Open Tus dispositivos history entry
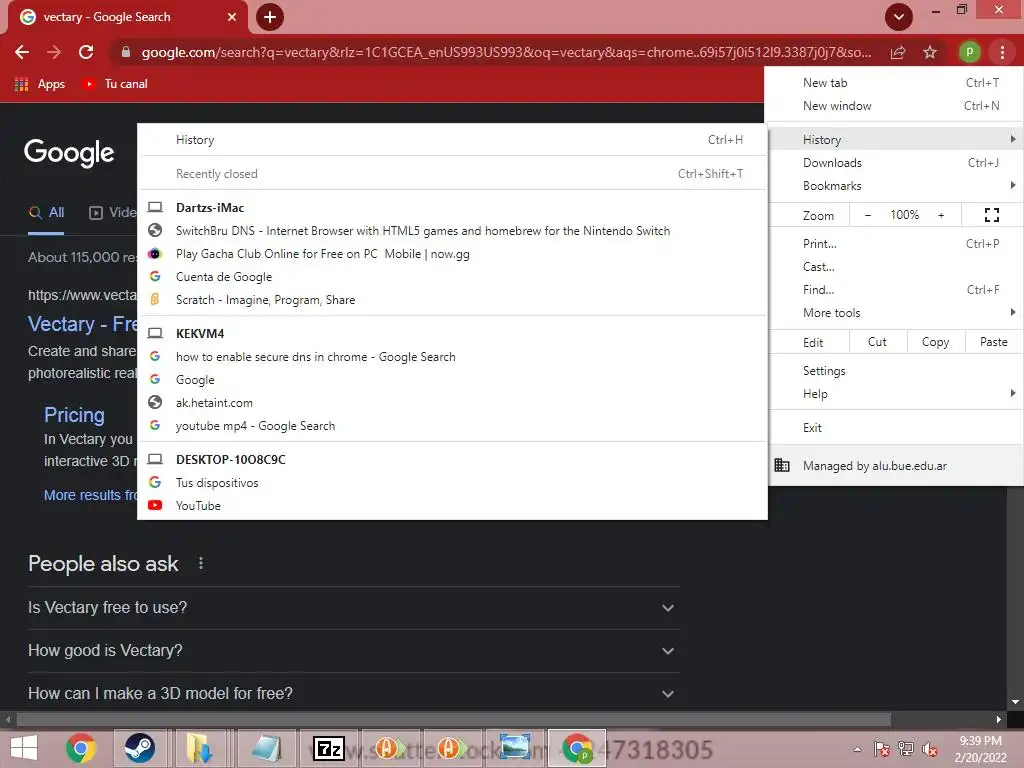This screenshot has height=768, width=1024. click(453, 483)
